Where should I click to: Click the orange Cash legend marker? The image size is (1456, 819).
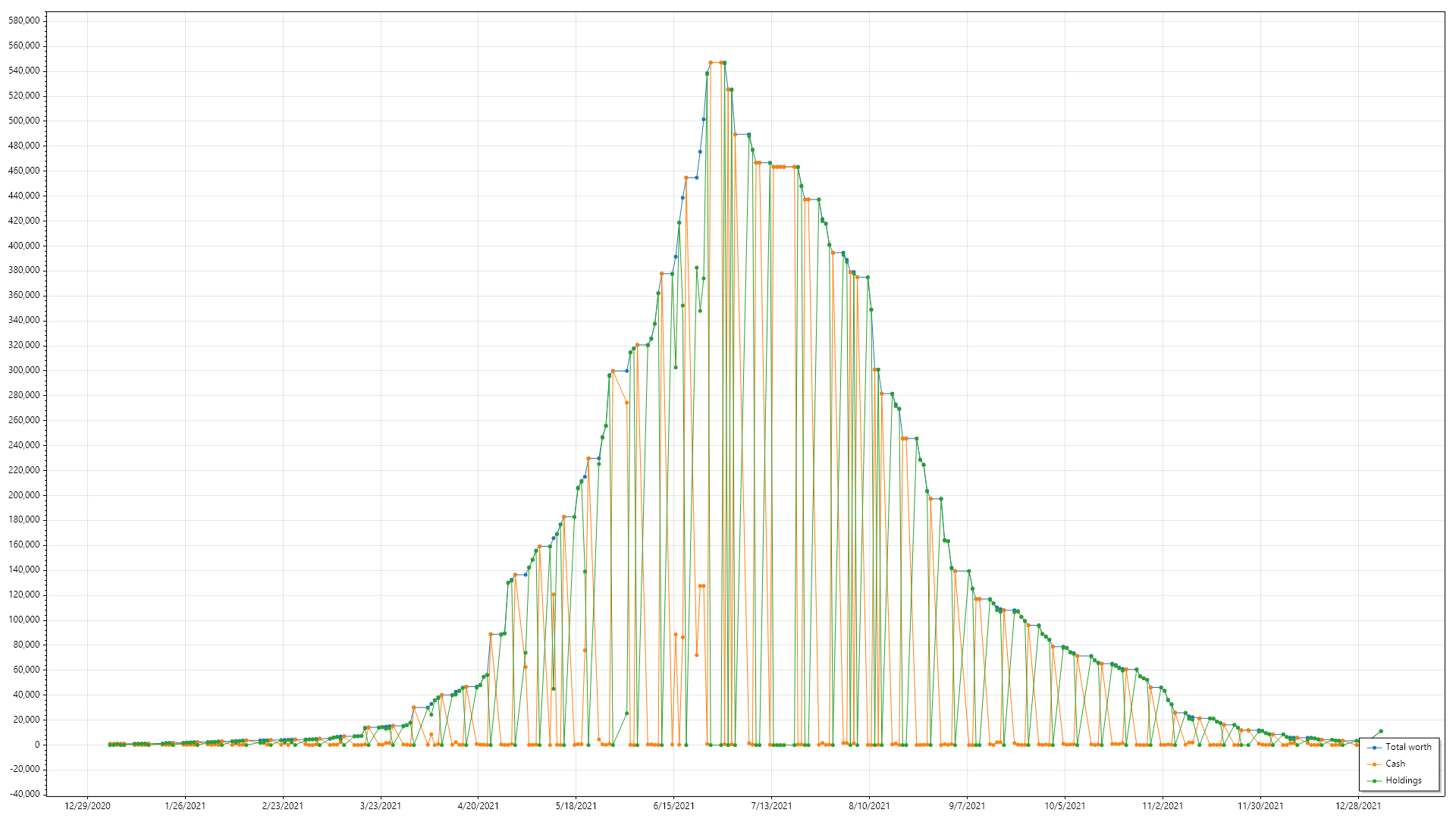point(1374,764)
